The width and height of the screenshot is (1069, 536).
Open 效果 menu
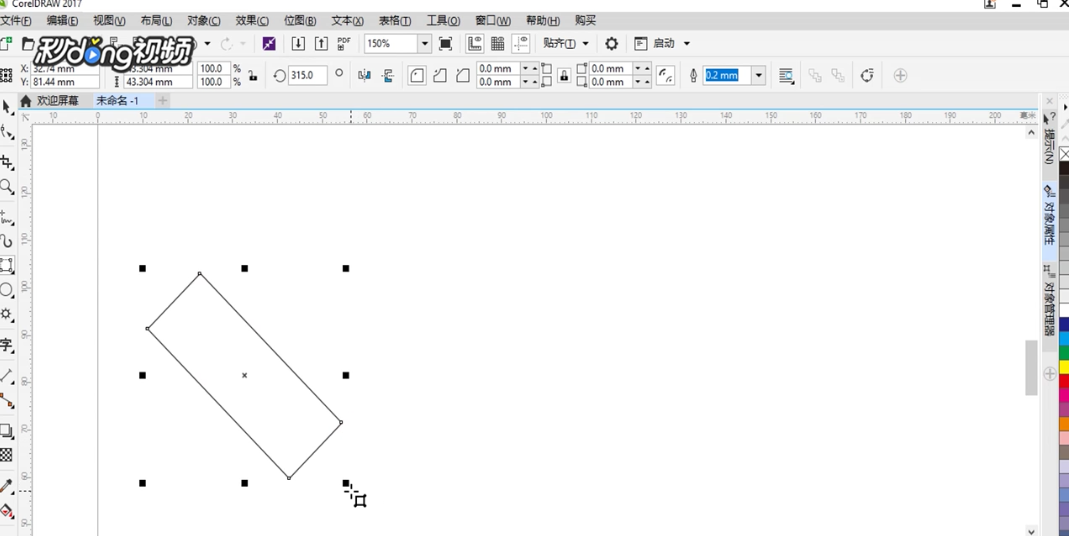coord(252,20)
